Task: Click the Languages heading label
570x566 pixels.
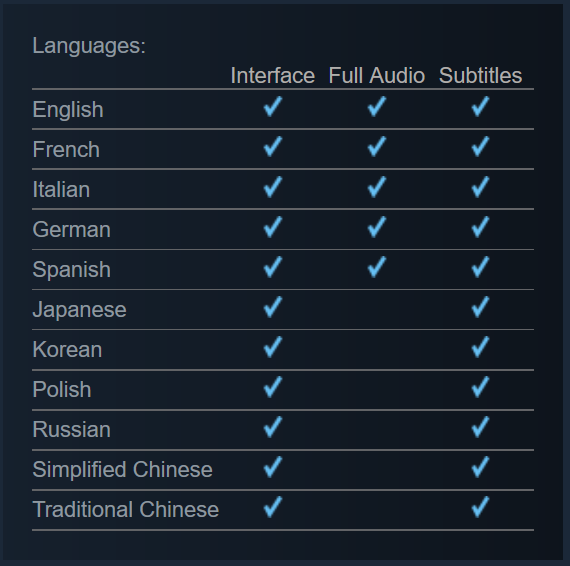Action: click(x=89, y=46)
